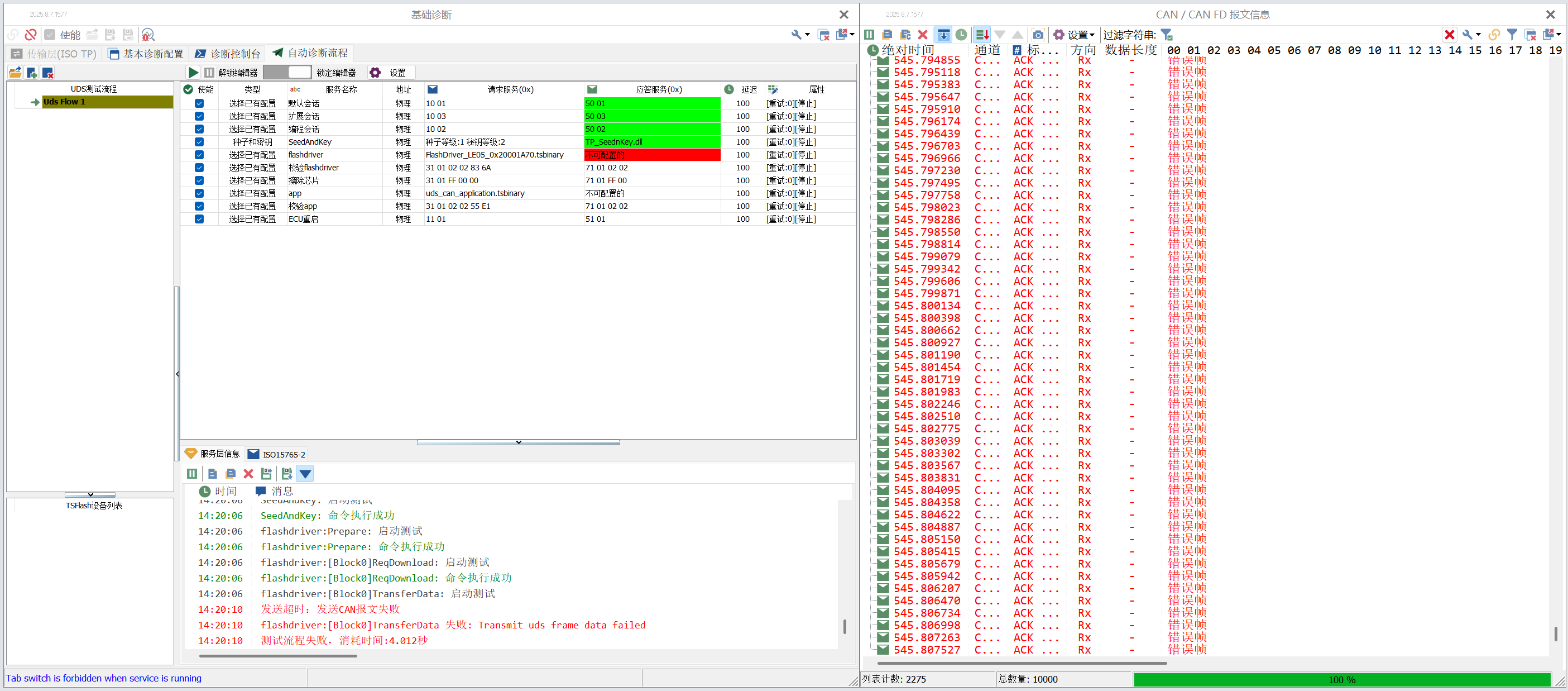Select Uds Flow 1 in the test flow tree
The width and height of the screenshot is (1568, 691).
click(x=65, y=102)
